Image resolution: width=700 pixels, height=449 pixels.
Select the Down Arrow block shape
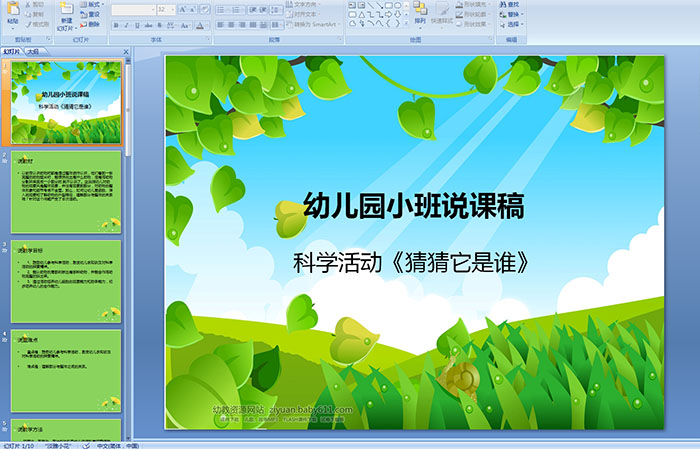(x=398, y=15)
